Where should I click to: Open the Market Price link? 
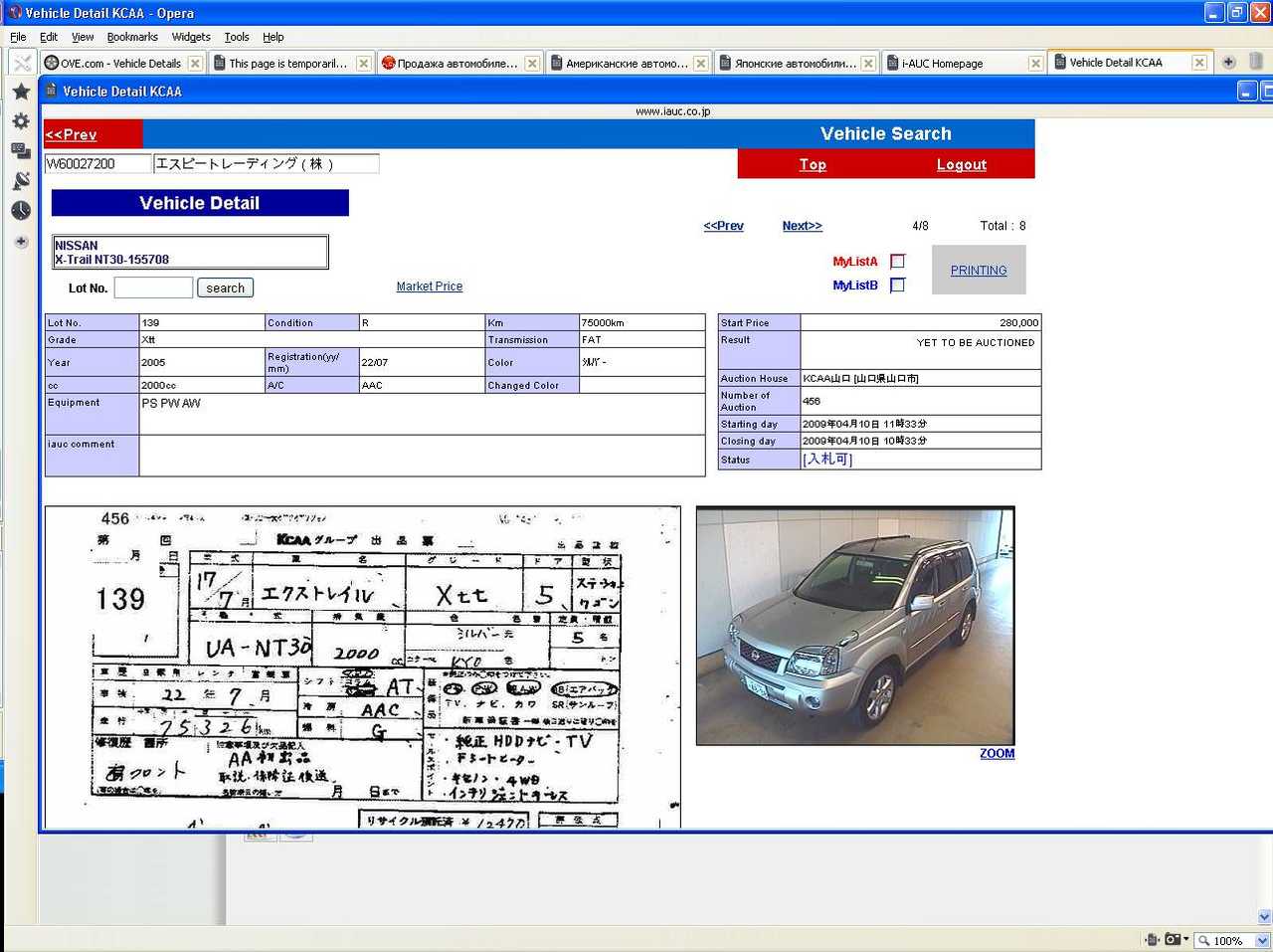[430, 286]
